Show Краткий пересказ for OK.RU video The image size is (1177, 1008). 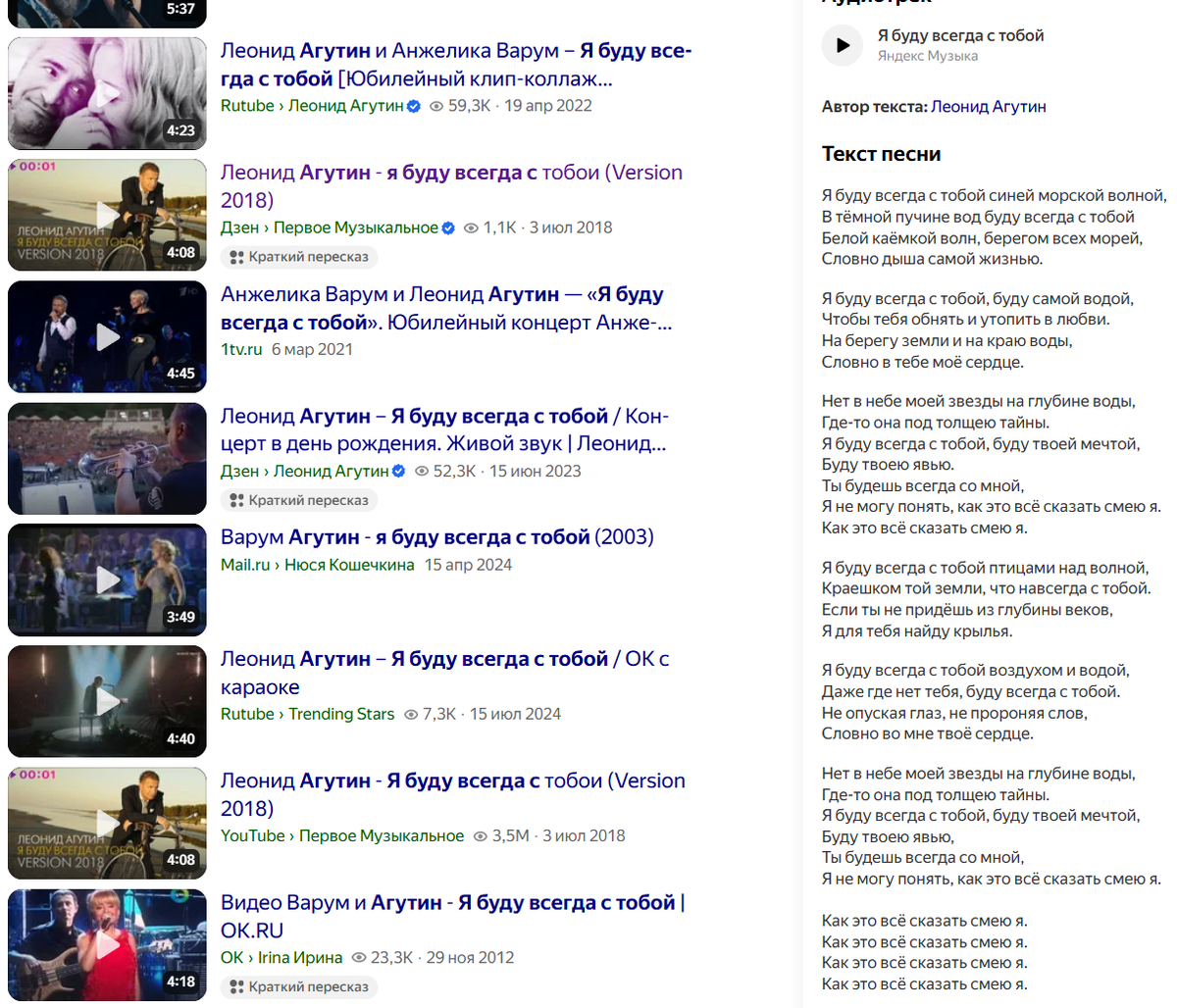299,986
